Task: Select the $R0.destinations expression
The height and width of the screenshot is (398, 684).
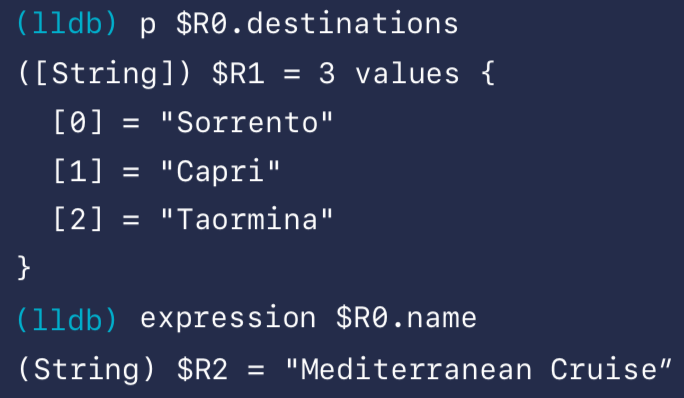Action: point(317,23)
